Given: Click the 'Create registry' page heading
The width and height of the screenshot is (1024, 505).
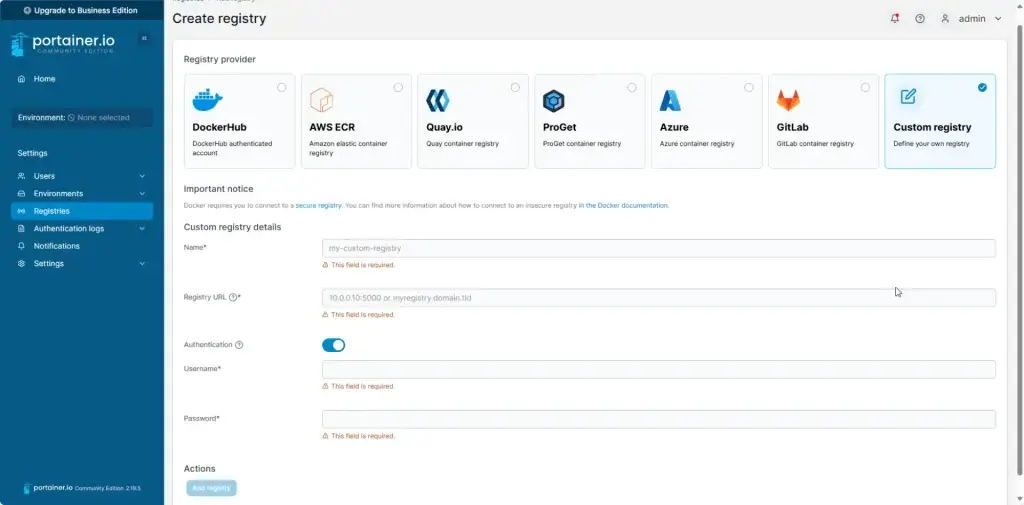Looking at the screenshot, I should (219, 19).
